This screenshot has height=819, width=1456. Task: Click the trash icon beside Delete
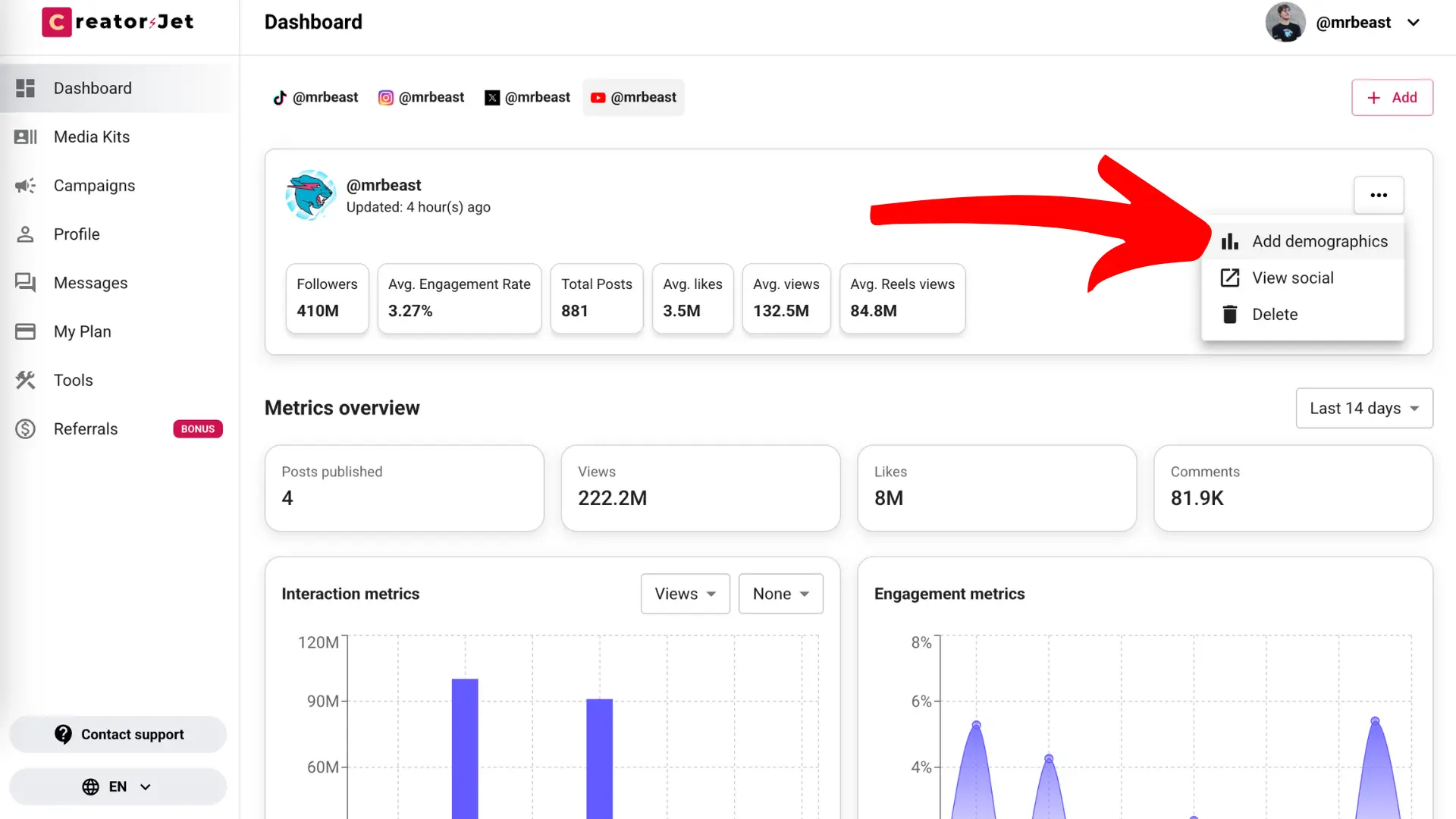pyautogui.click(x=1230, y=314)
